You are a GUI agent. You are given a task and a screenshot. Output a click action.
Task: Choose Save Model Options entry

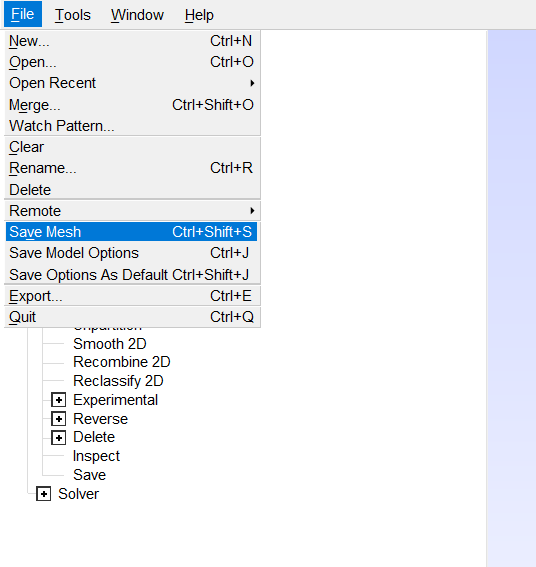(x=132, y=253)
